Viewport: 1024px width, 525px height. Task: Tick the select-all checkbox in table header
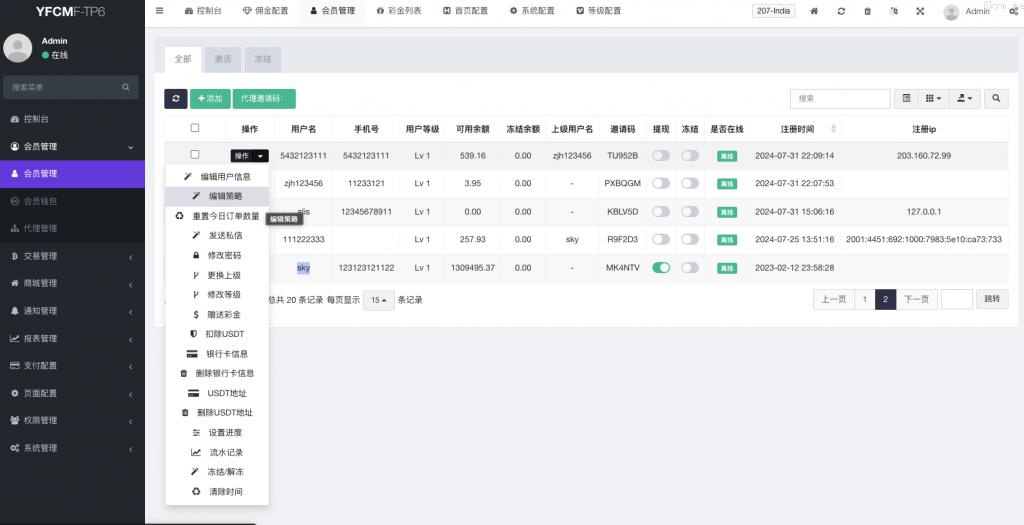click(195, 128)
